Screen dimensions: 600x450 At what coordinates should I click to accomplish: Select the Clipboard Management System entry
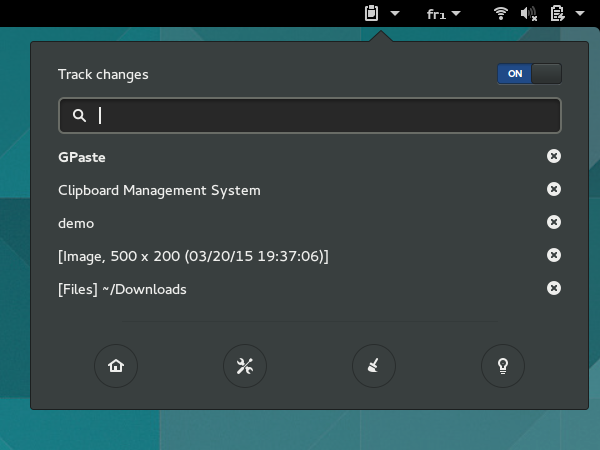[x=159, y=191]
